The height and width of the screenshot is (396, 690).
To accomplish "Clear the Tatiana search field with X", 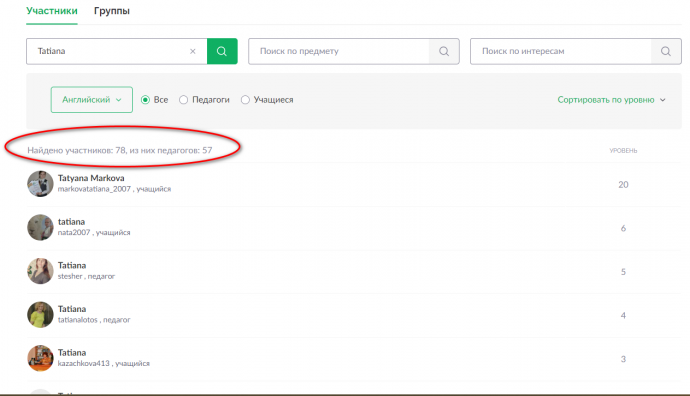I will point(193,51).
